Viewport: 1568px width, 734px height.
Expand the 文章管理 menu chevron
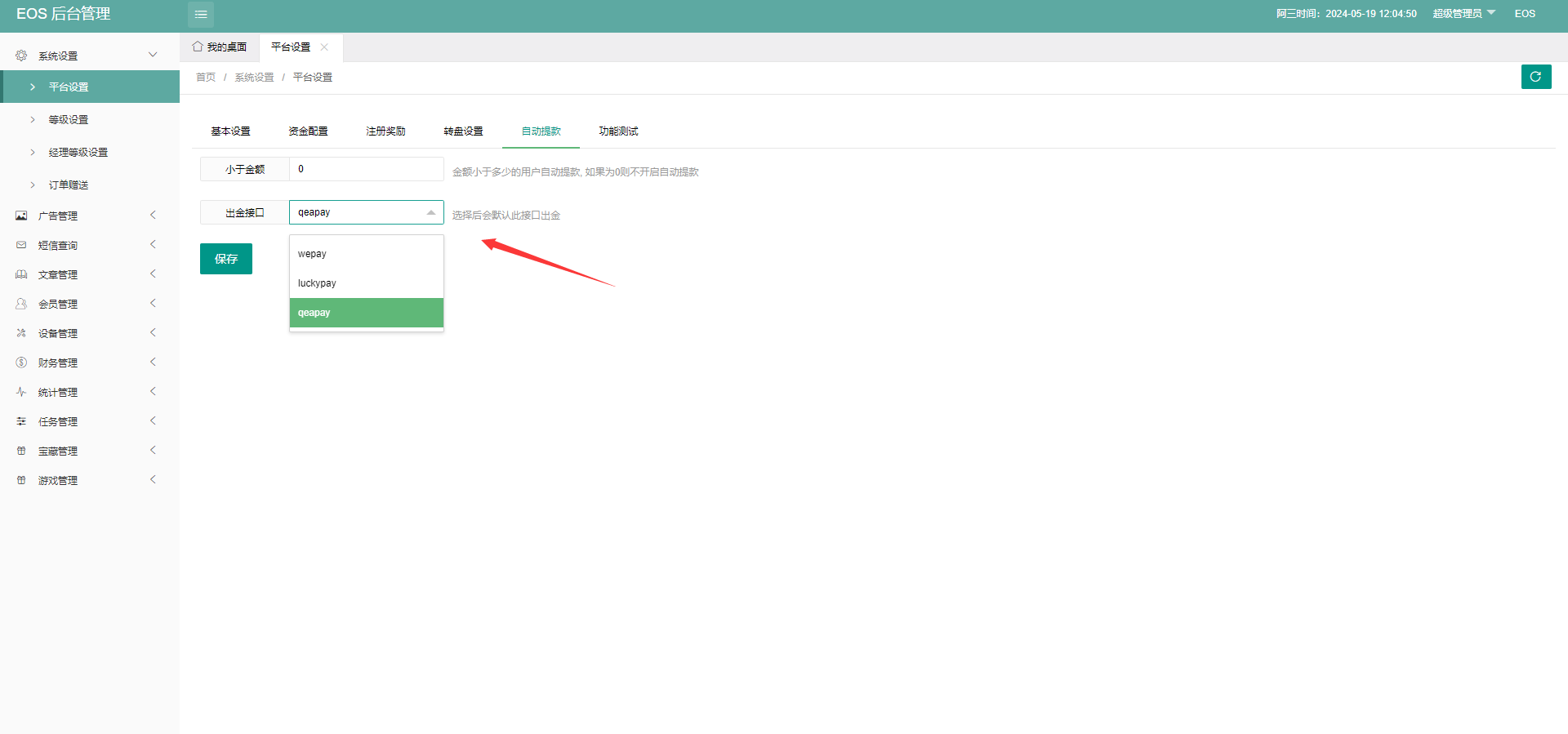tap(153, 274)
